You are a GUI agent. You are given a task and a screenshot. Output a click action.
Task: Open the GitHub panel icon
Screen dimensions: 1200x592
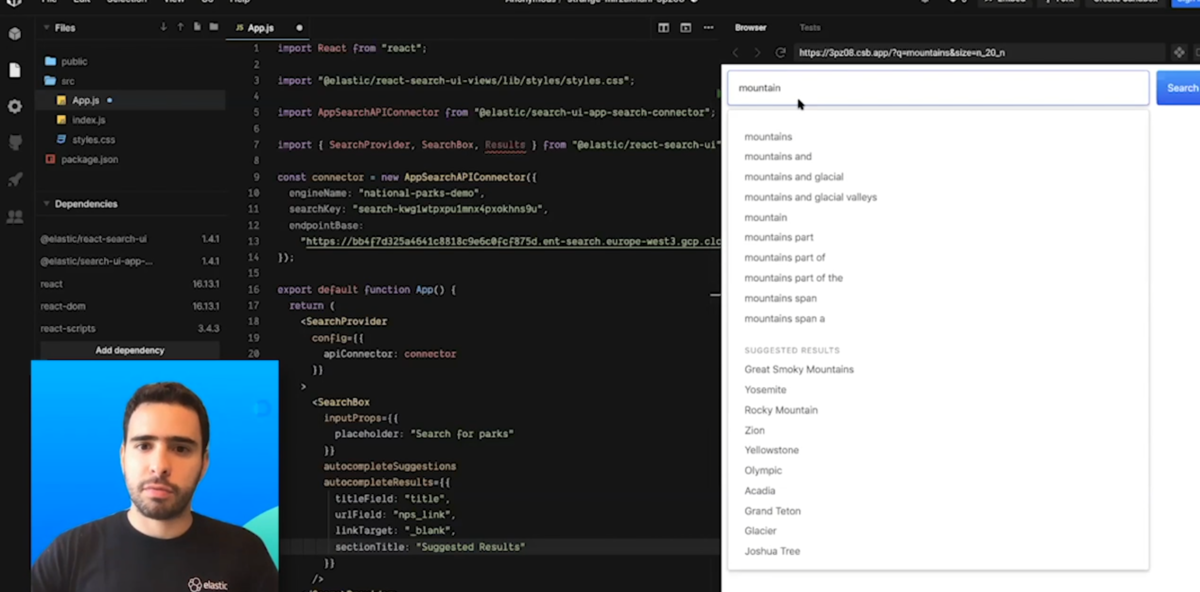pyautogui.click(x=14, y=143)
